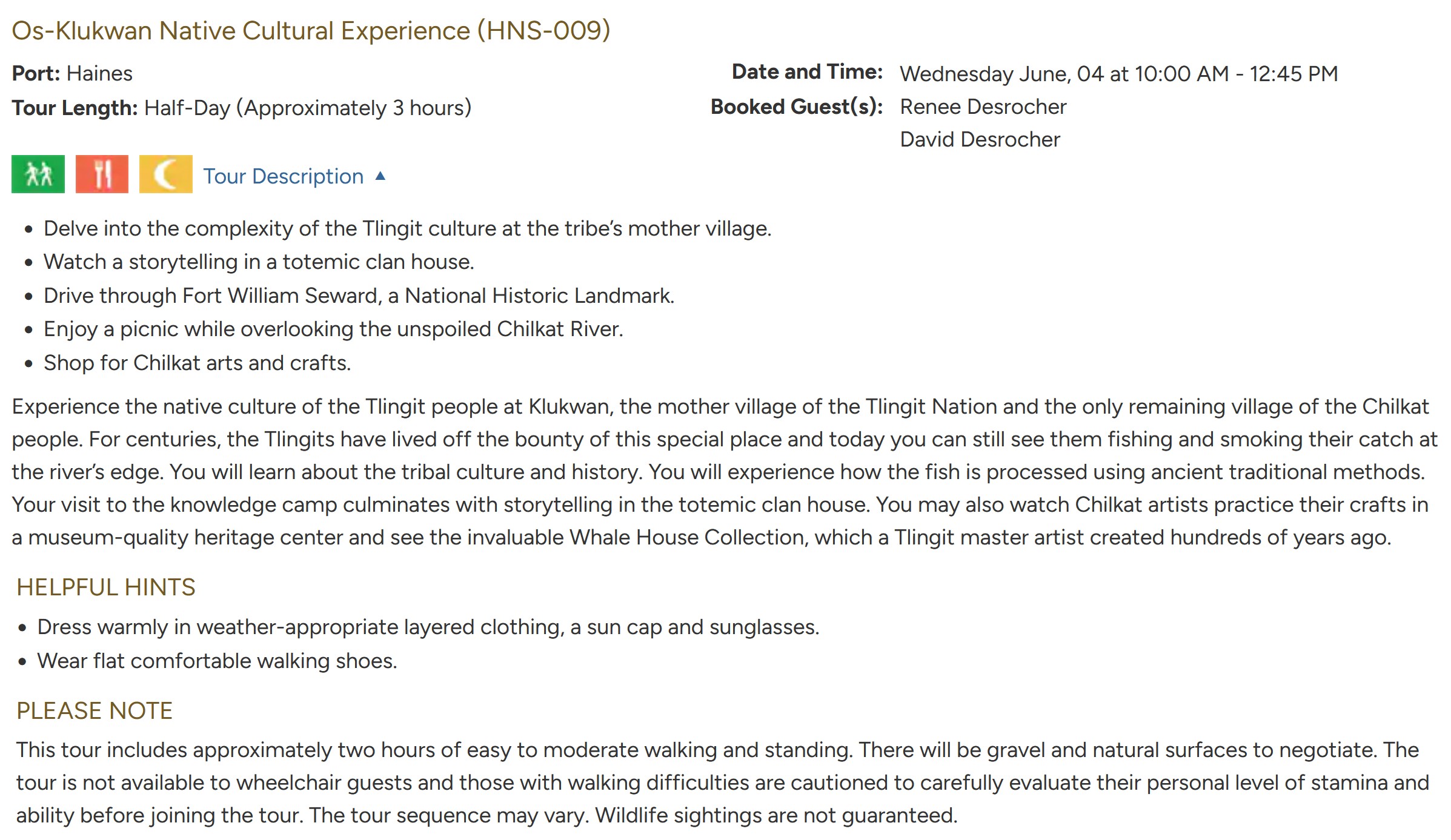Click the picnic overlooking Chilkat River bullet
The image size is (1451, 840).
333,329
